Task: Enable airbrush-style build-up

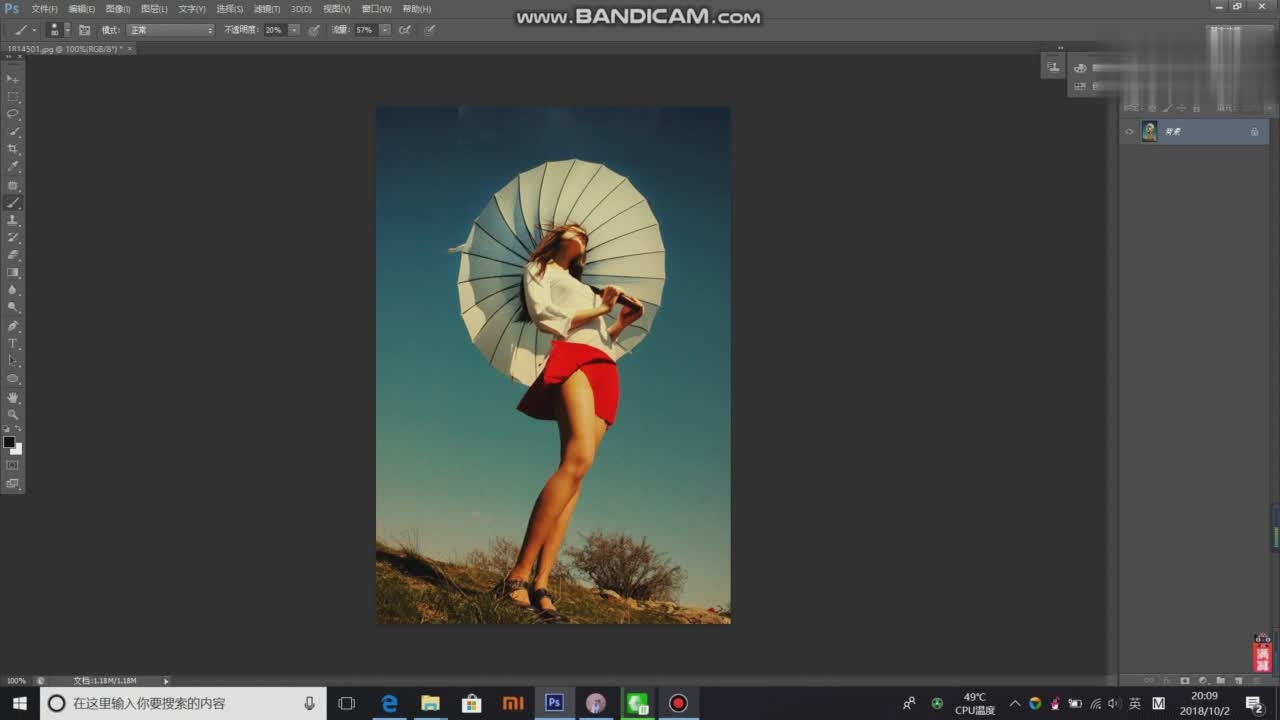Action: click(405, 30)
